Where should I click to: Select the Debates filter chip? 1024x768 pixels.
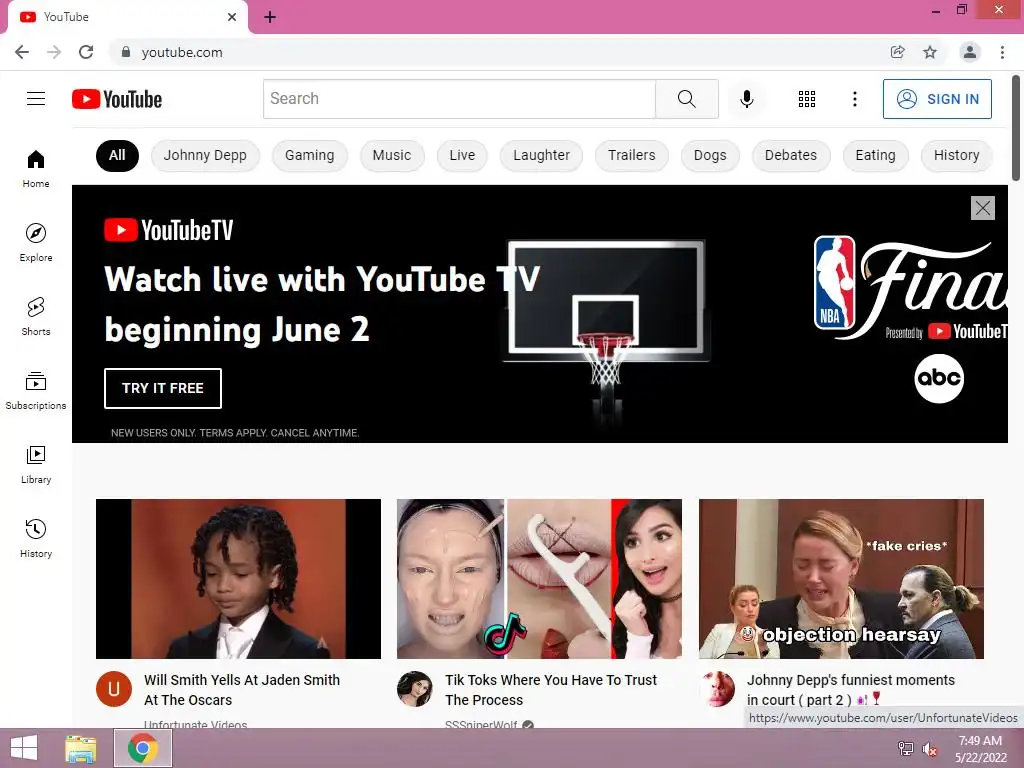coord(791,155)
